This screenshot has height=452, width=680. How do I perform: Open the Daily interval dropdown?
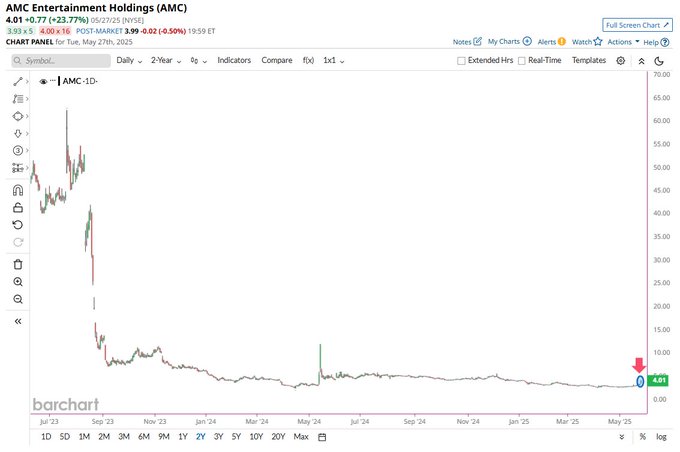pos(129,61)
